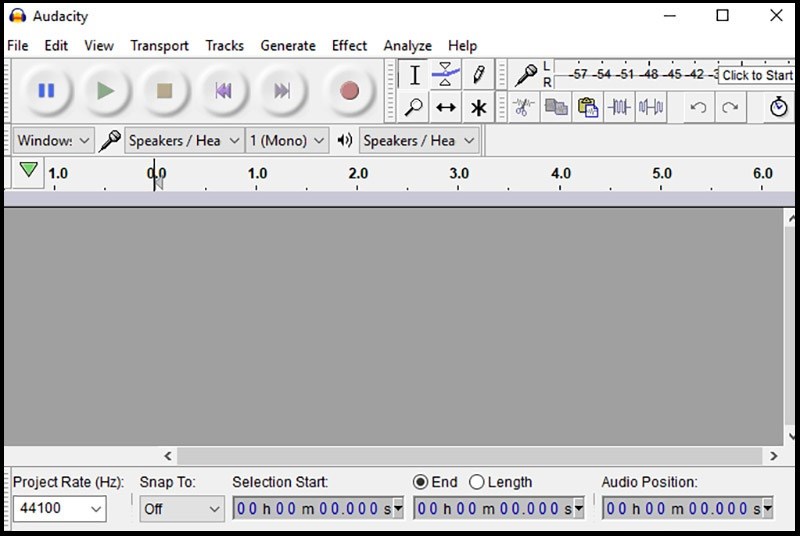Screen dimensions: 800x536
Task: Click the Paste clipboard icon
Action: [588, 107]
